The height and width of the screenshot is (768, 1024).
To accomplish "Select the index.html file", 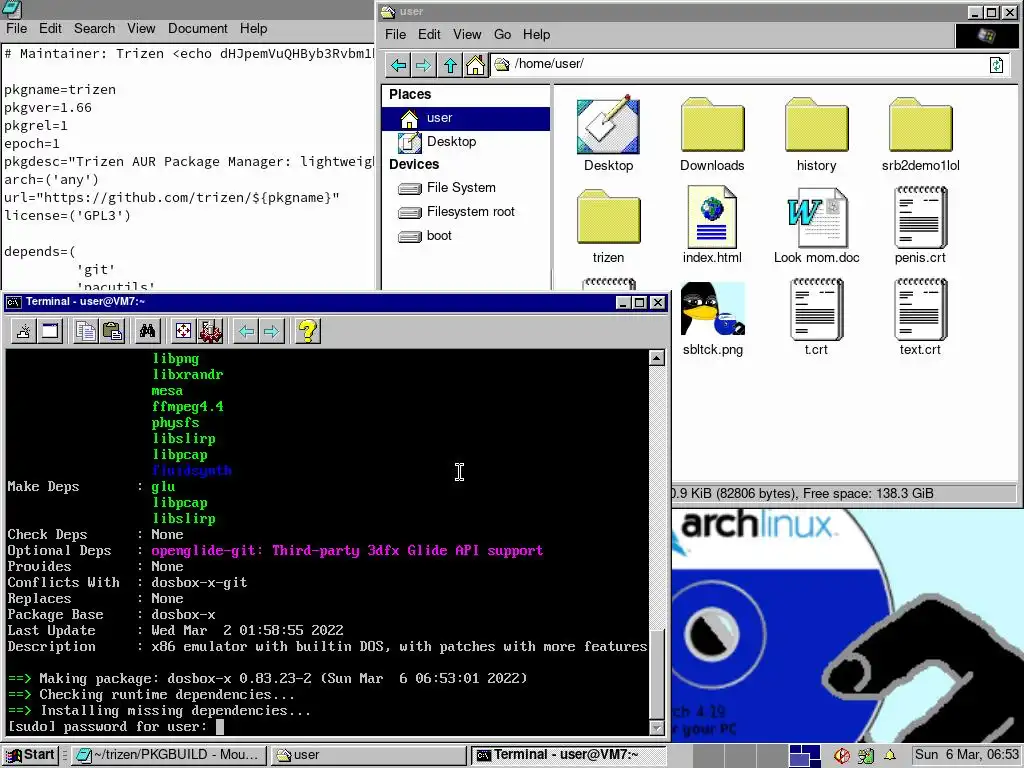I will [712, 225].
